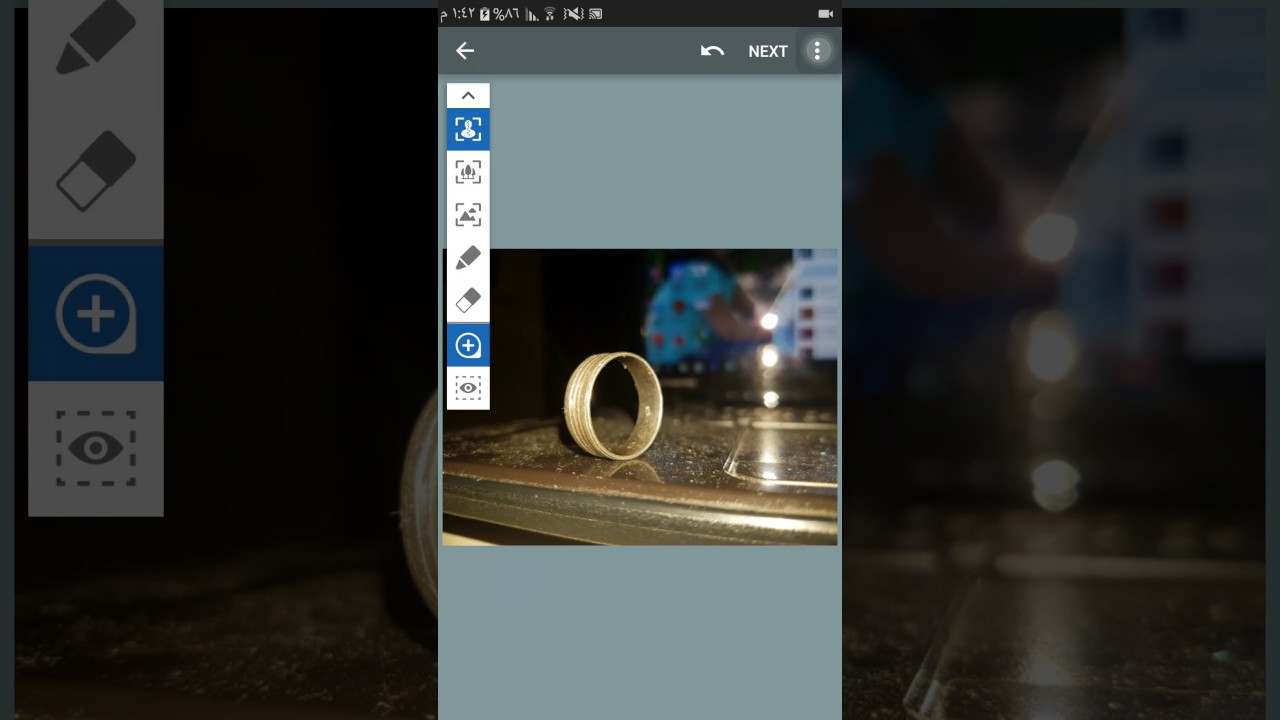The width and height of the screenshot is (1280, 720).
Task: Undo the last edit
Action: coord(712,51)
